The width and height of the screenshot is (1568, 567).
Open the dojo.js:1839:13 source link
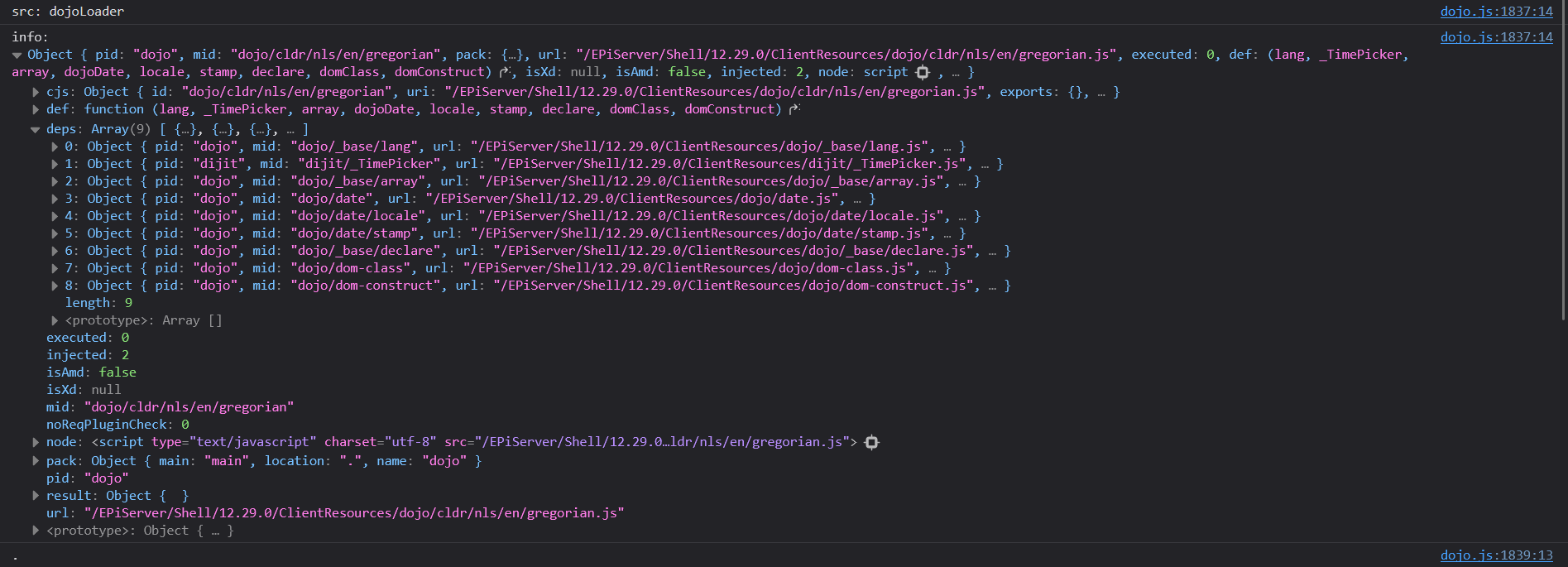pos(1496,555)
